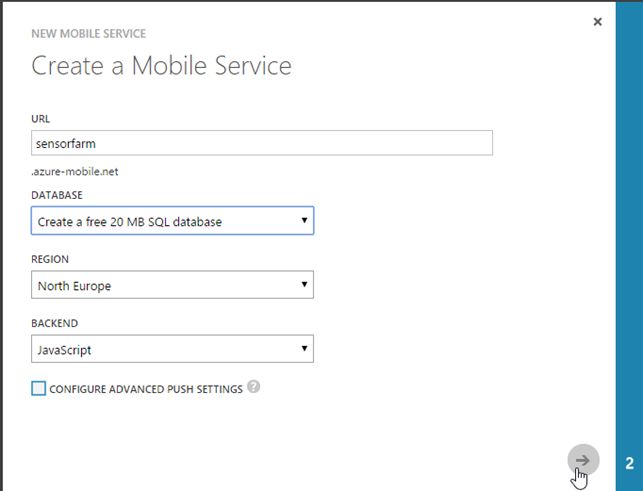Click wizard step 2 indicator
Screen dimensions: 643x491
tap(629, 464)
